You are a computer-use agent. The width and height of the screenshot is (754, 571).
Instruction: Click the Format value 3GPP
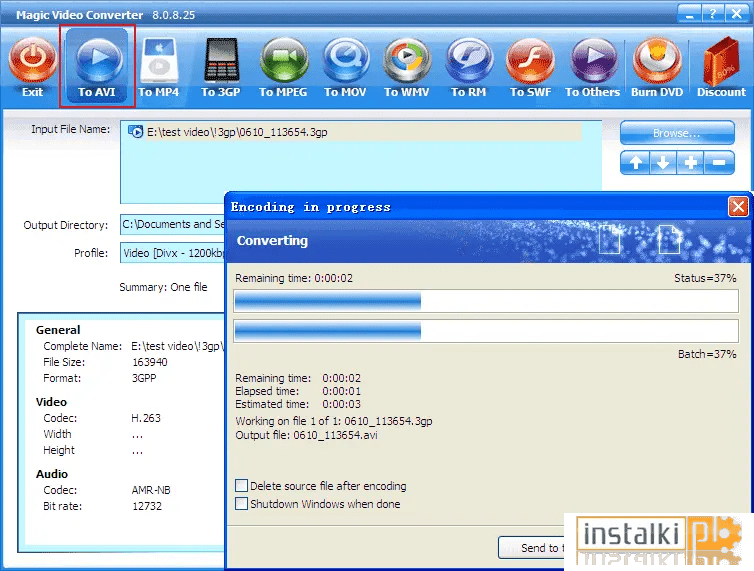point(144,378)
